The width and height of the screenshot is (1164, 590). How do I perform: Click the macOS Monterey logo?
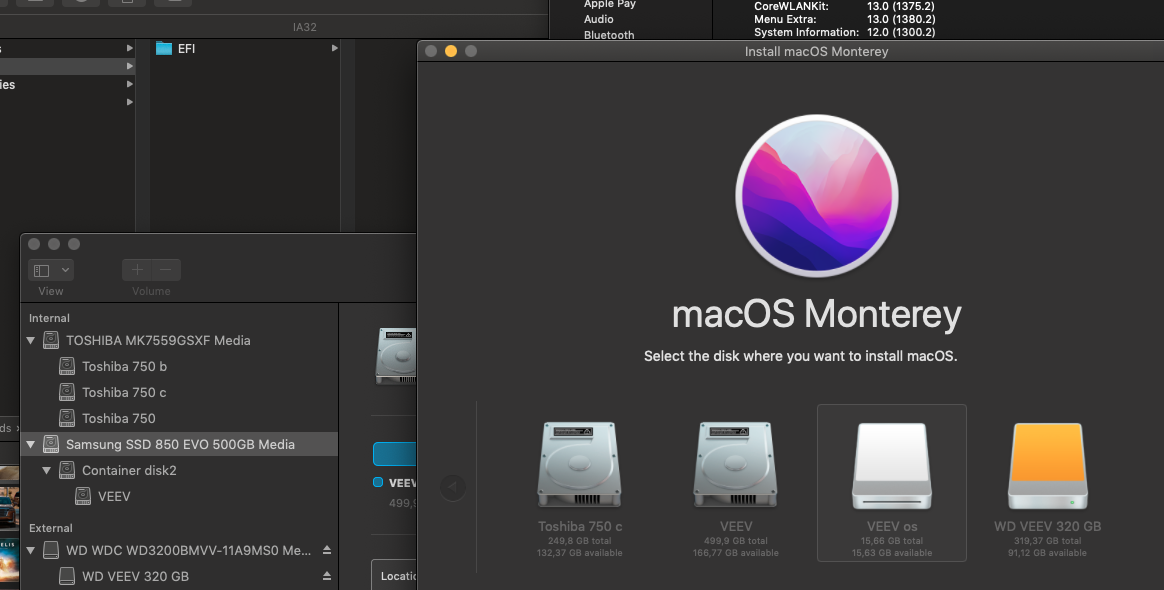click(817, 196)
